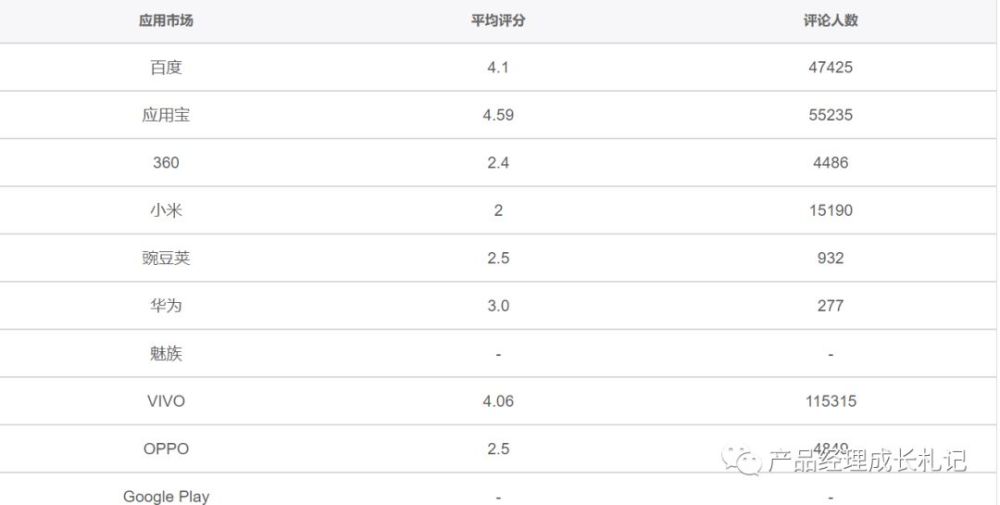The height and width of the screenshot is (505, 1000).
Task: Click the 4.59 average rating value
Action: [x=498, y=115]
